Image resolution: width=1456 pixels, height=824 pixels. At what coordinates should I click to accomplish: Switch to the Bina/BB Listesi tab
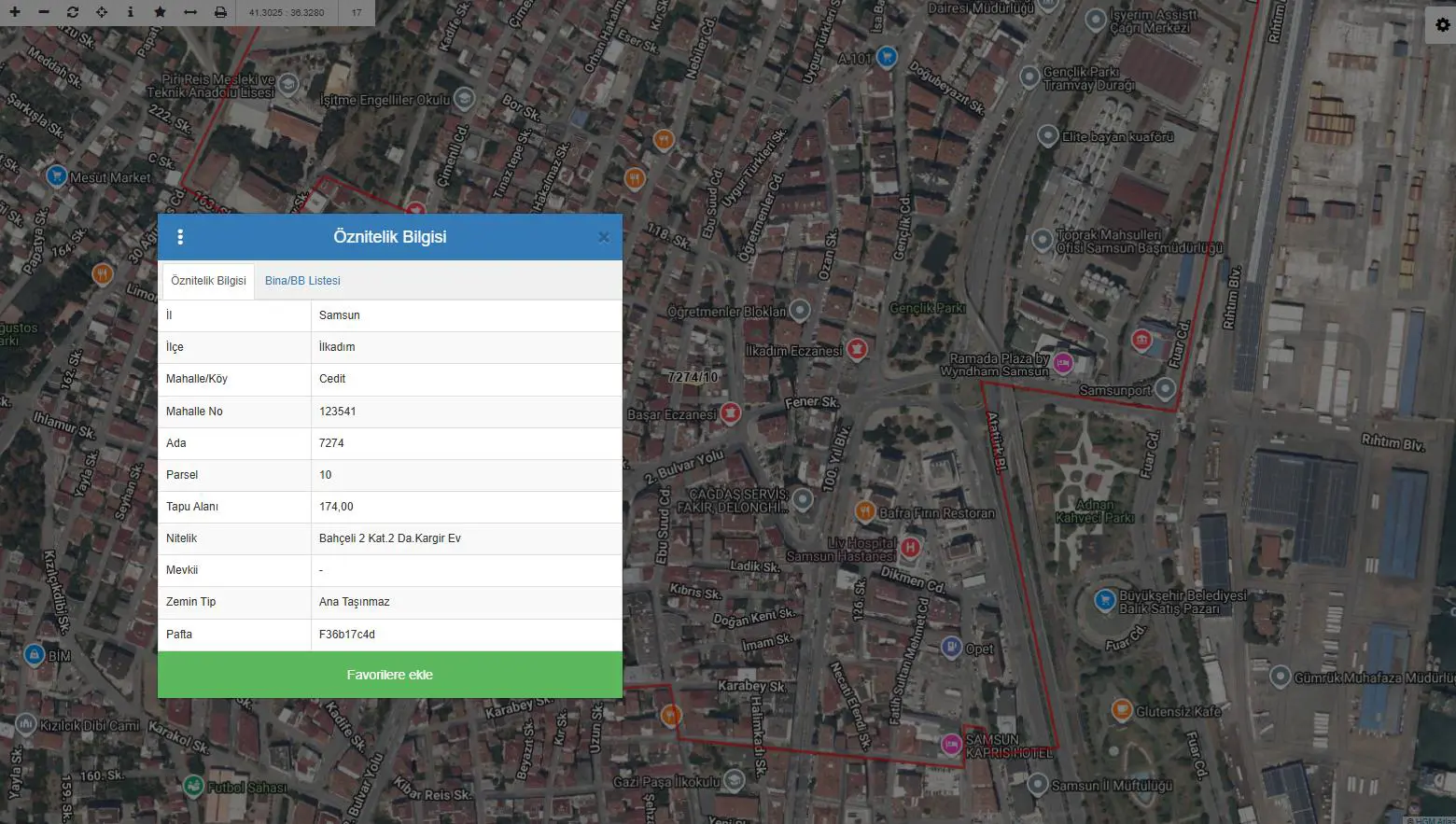[x=302, y=281]
